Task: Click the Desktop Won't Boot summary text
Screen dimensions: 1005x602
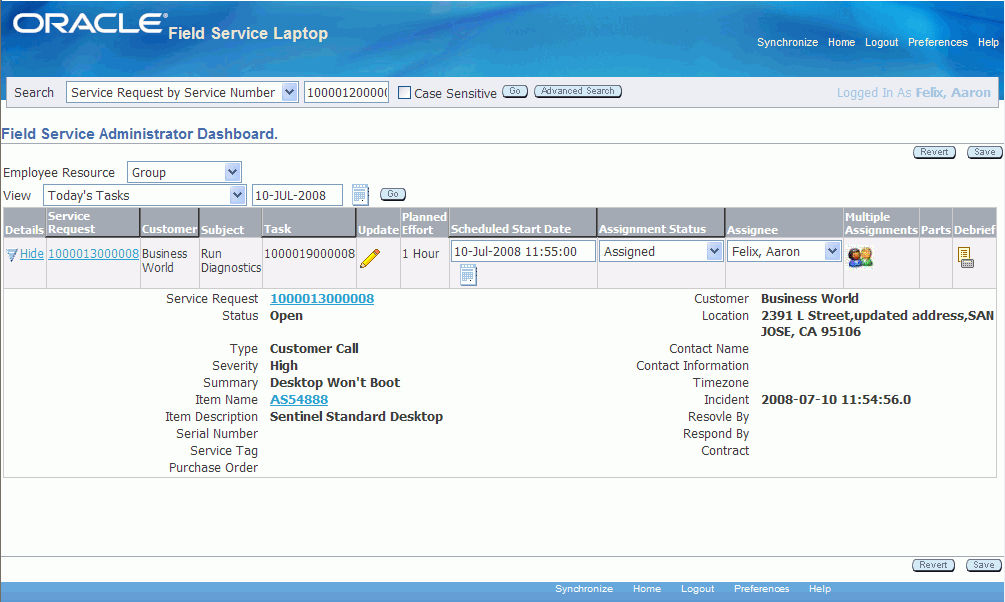Action: pyautogui.click(x=335, y=383)
